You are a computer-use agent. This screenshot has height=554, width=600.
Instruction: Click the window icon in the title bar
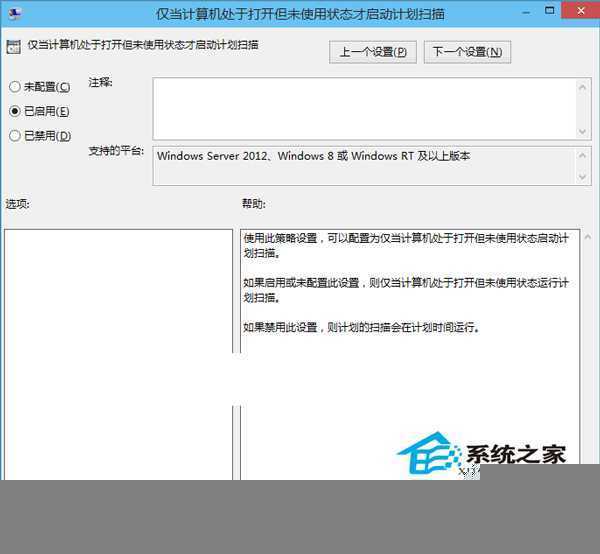tap(15, 12)
